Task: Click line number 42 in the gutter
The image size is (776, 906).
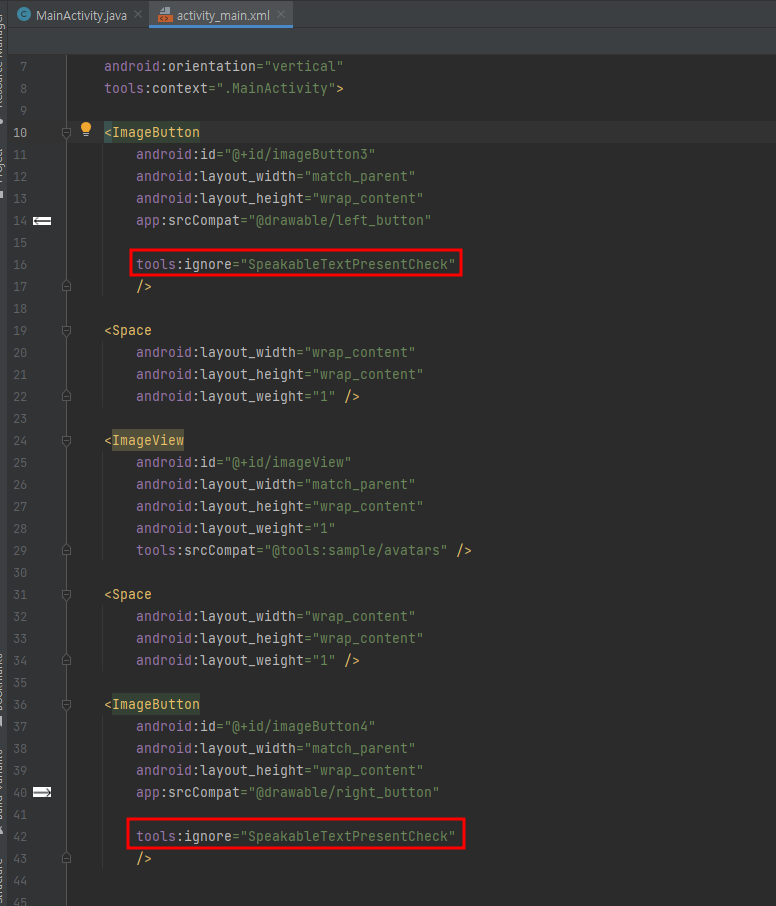Action: 20,837
